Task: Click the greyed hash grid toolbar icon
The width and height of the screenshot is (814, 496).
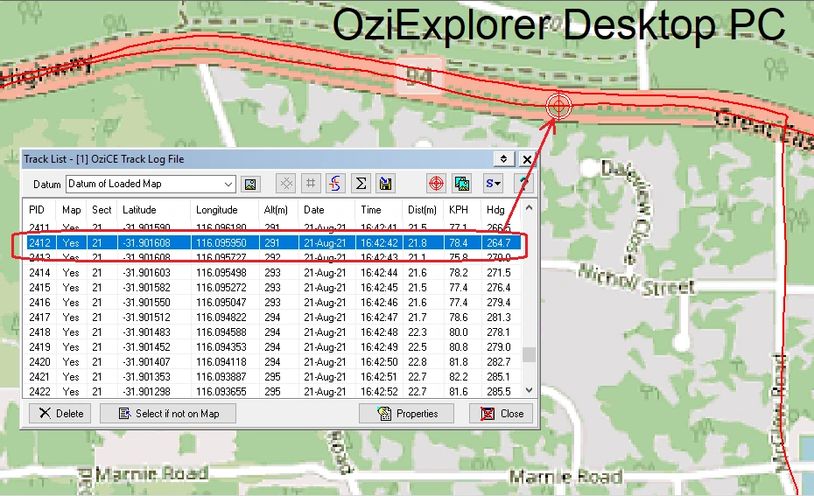Action: coord(310,183)
